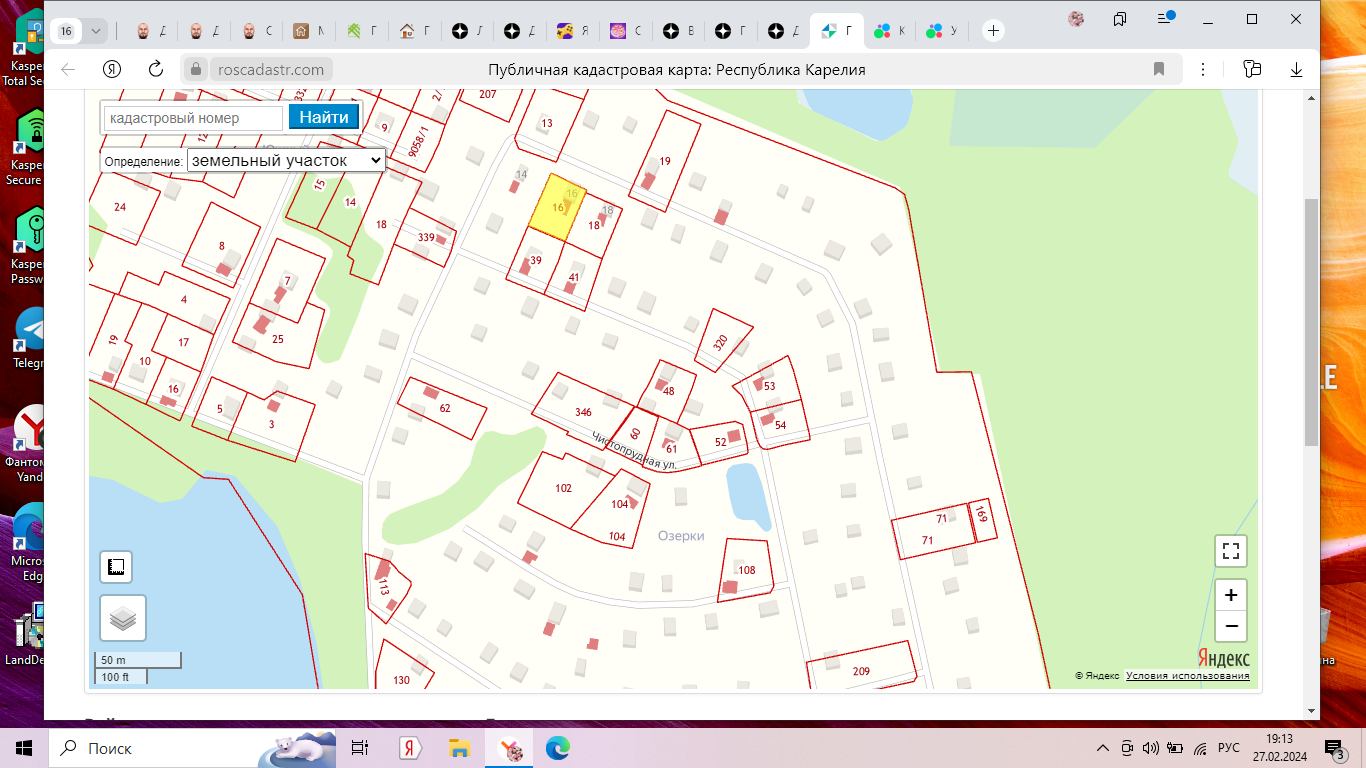Click the ruler measurement tool on map

[x=116, y=567]
